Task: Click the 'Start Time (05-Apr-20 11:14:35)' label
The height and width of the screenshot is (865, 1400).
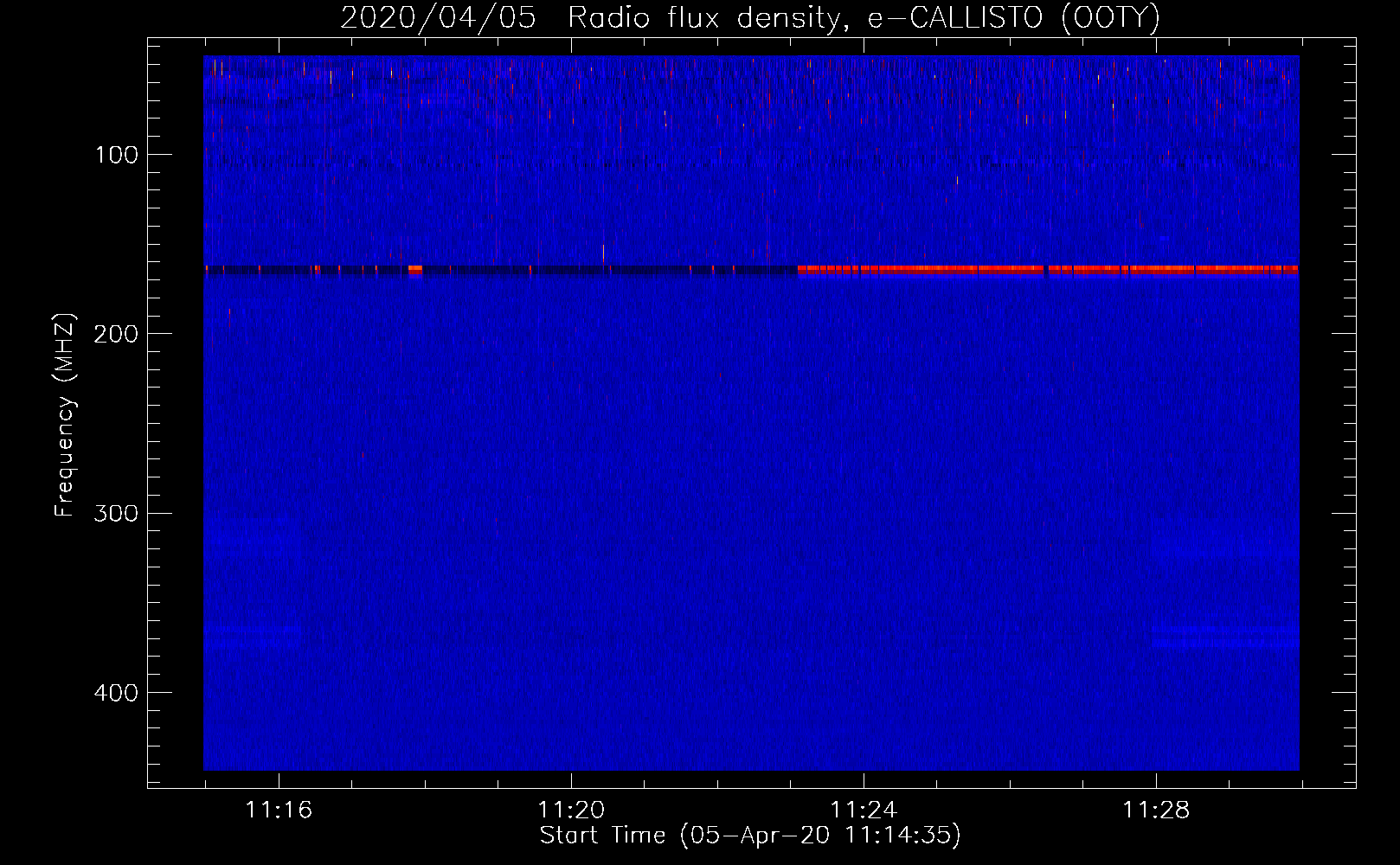Action: point(750,836)
